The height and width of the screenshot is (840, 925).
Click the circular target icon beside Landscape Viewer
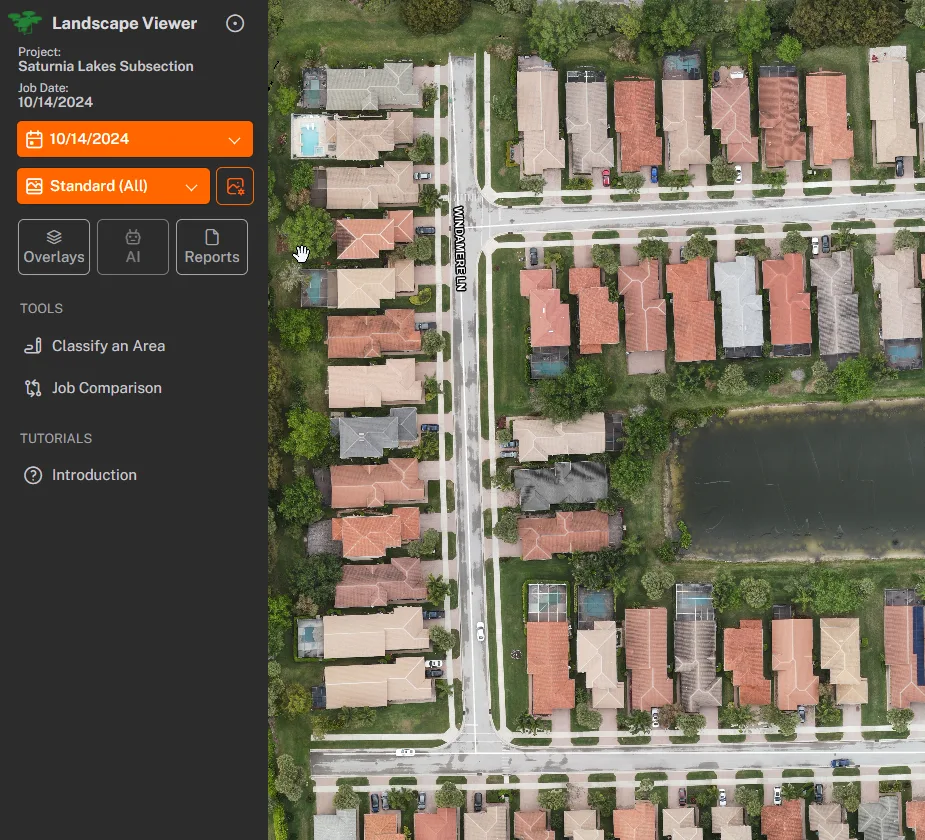235,24
